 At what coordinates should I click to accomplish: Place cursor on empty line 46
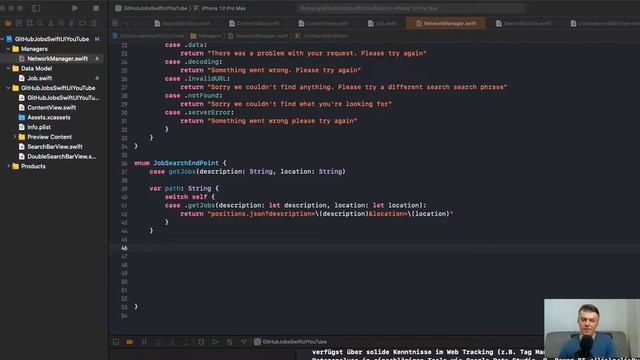coord(374,248)
